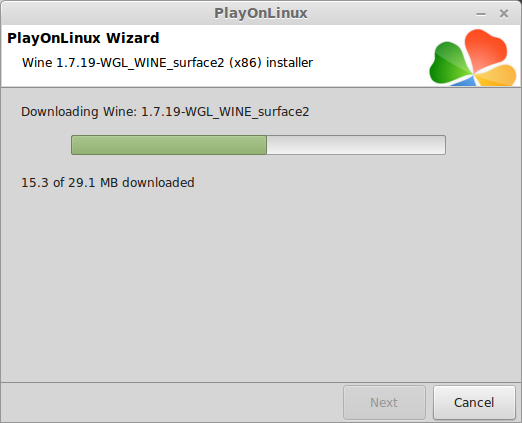Screen dimensions: 522x423
Task: Click the blue leaf of the logo
Action: pyautogui.click(x=464, y=81)
